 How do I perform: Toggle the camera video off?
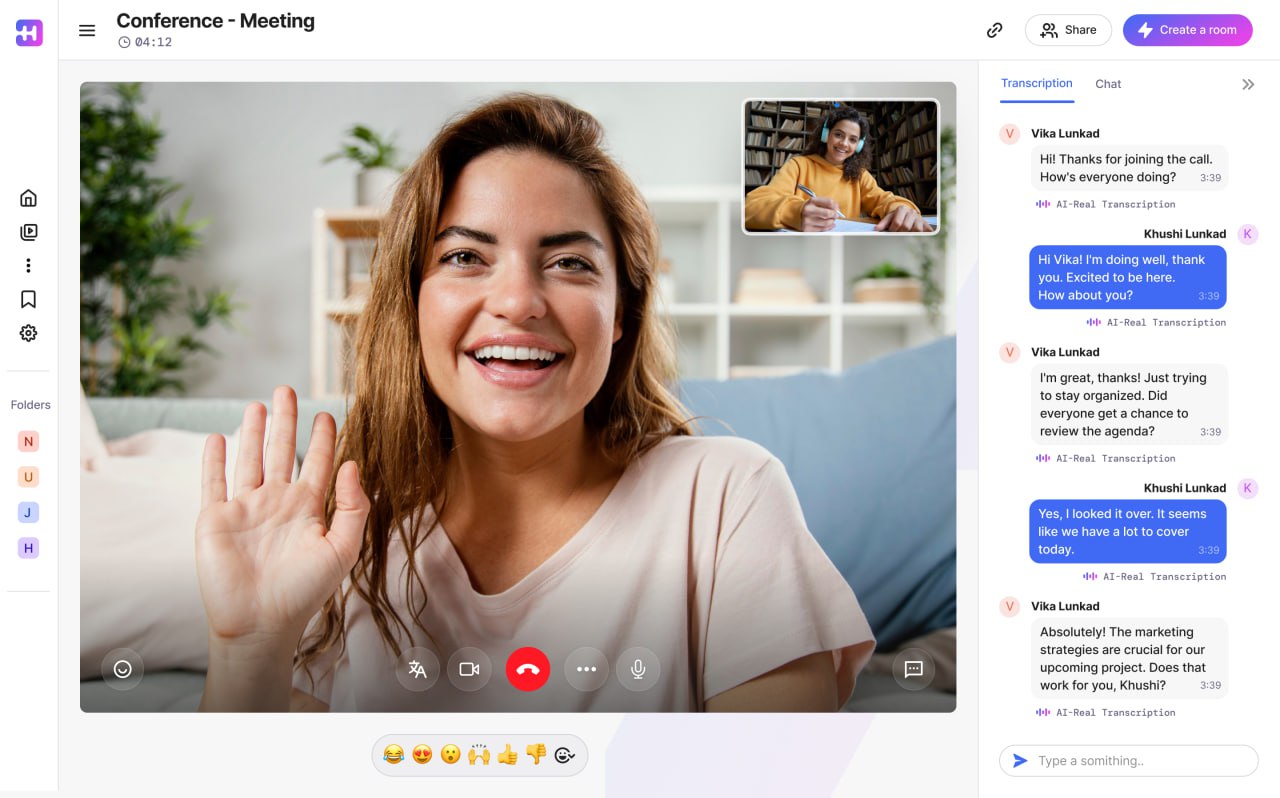point(469,669)
